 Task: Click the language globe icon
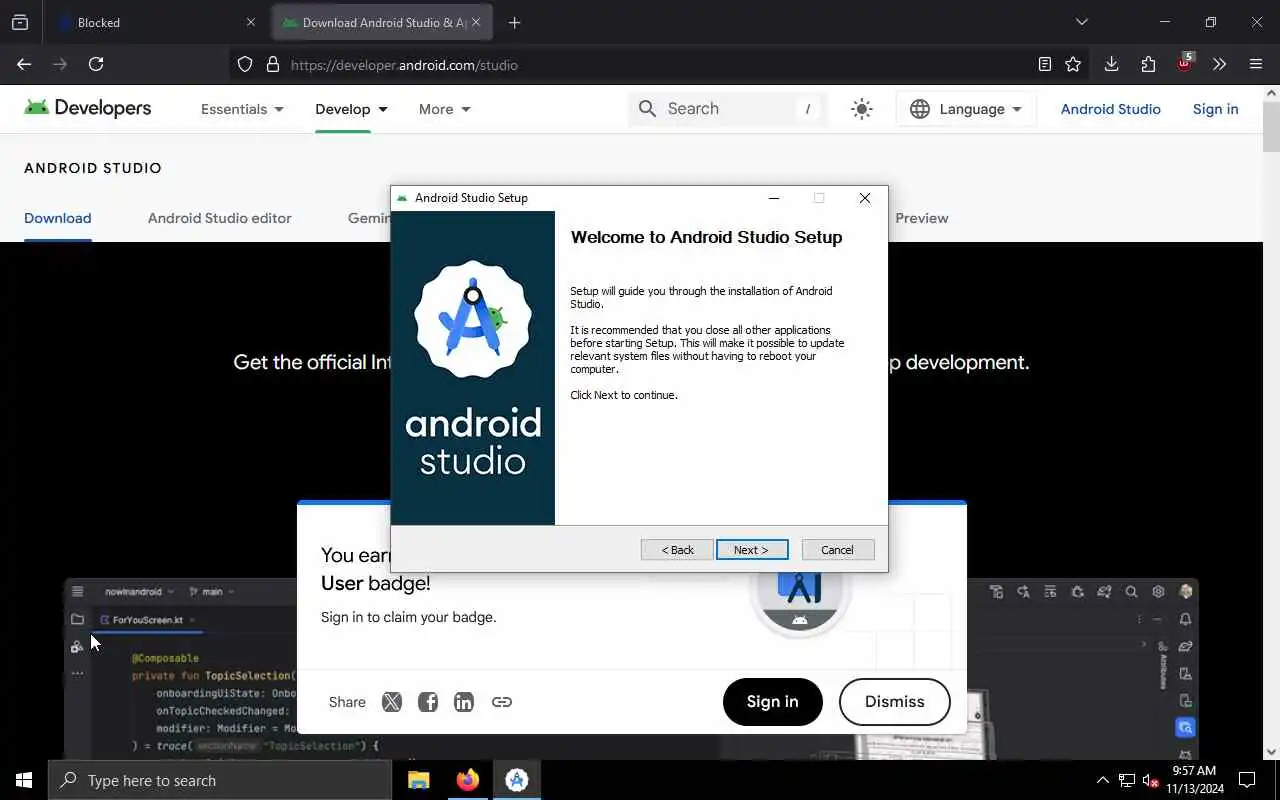point(920,109)
